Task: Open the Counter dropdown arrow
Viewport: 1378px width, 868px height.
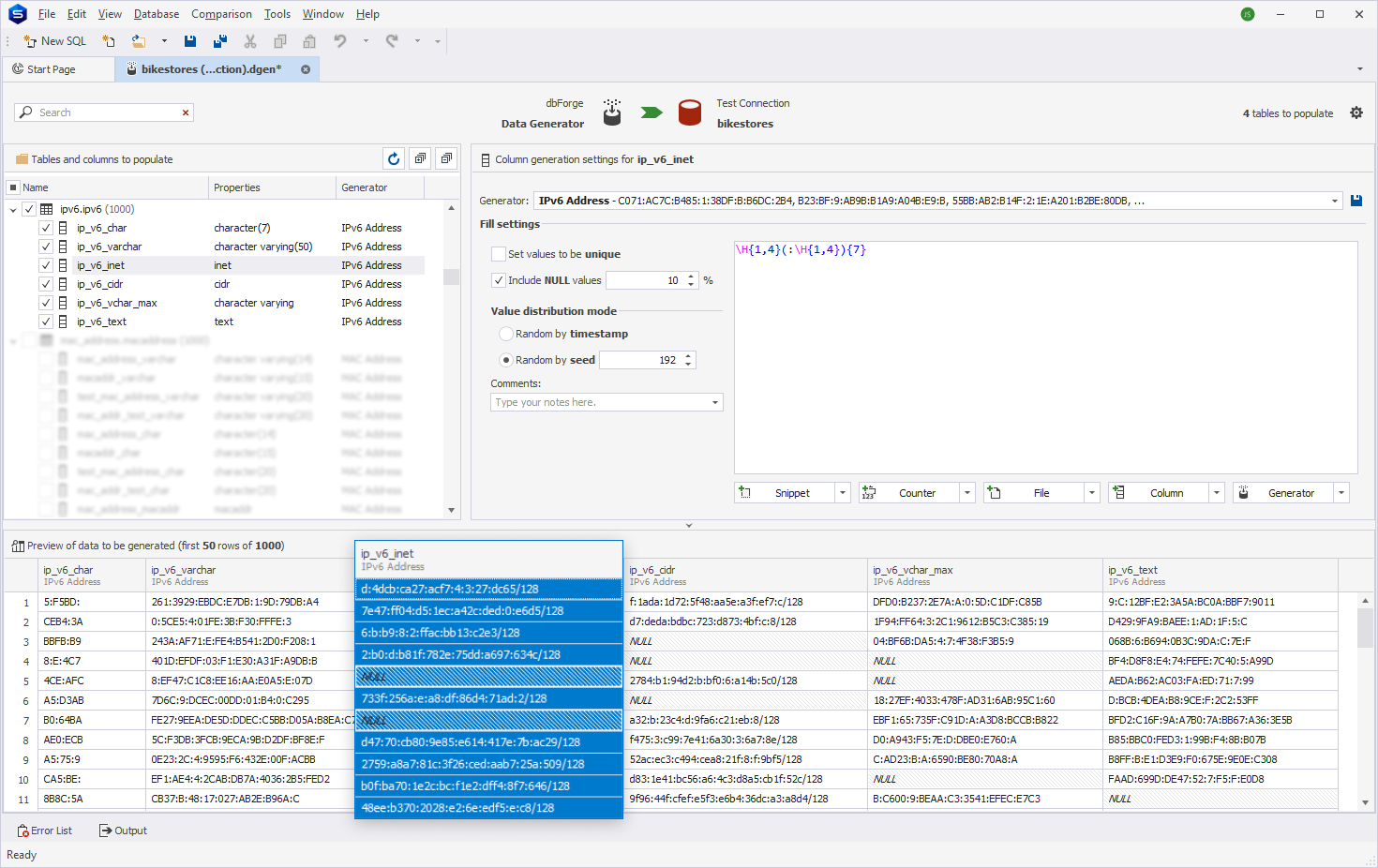Action: (x=967, y=493)
